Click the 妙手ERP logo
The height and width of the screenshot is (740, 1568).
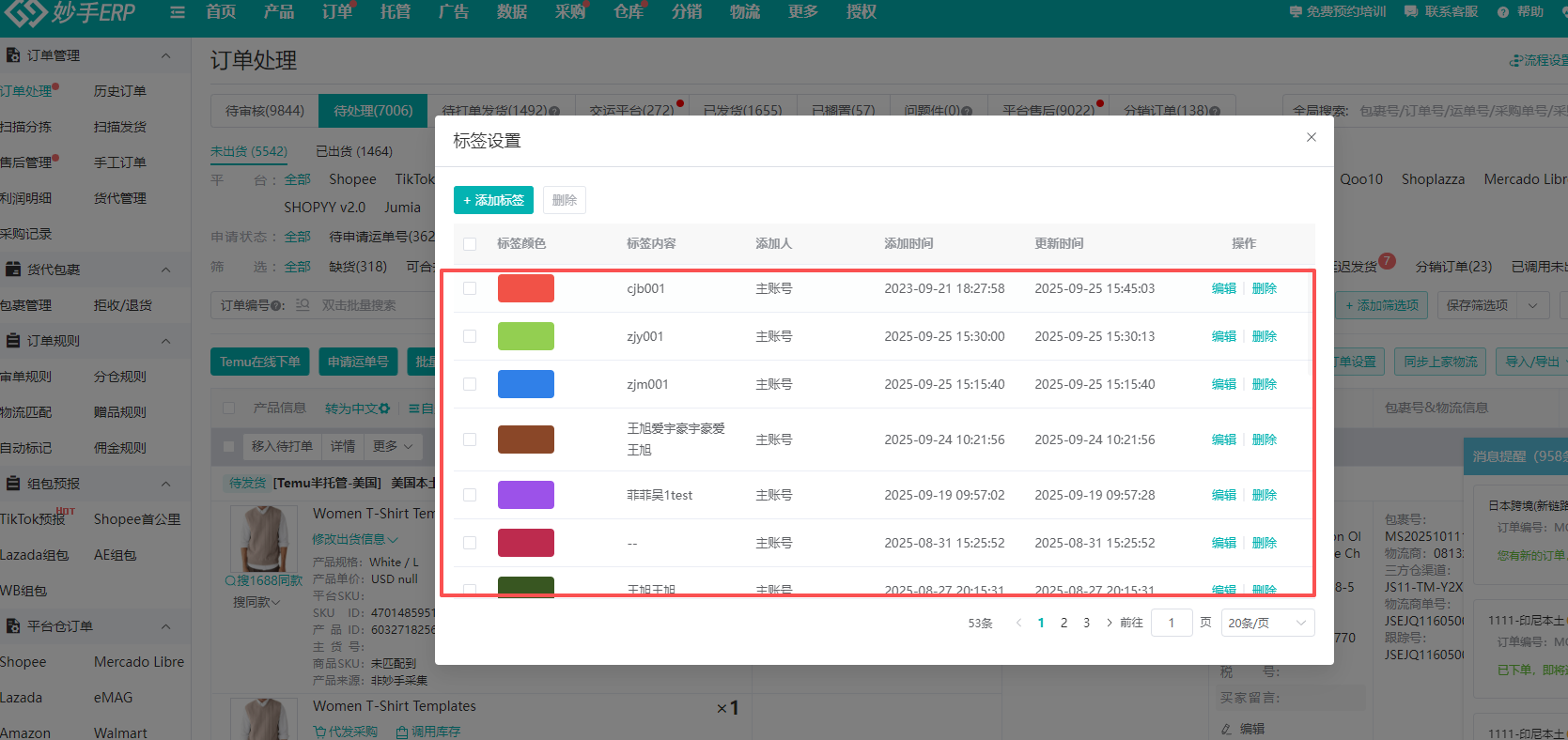70,13
